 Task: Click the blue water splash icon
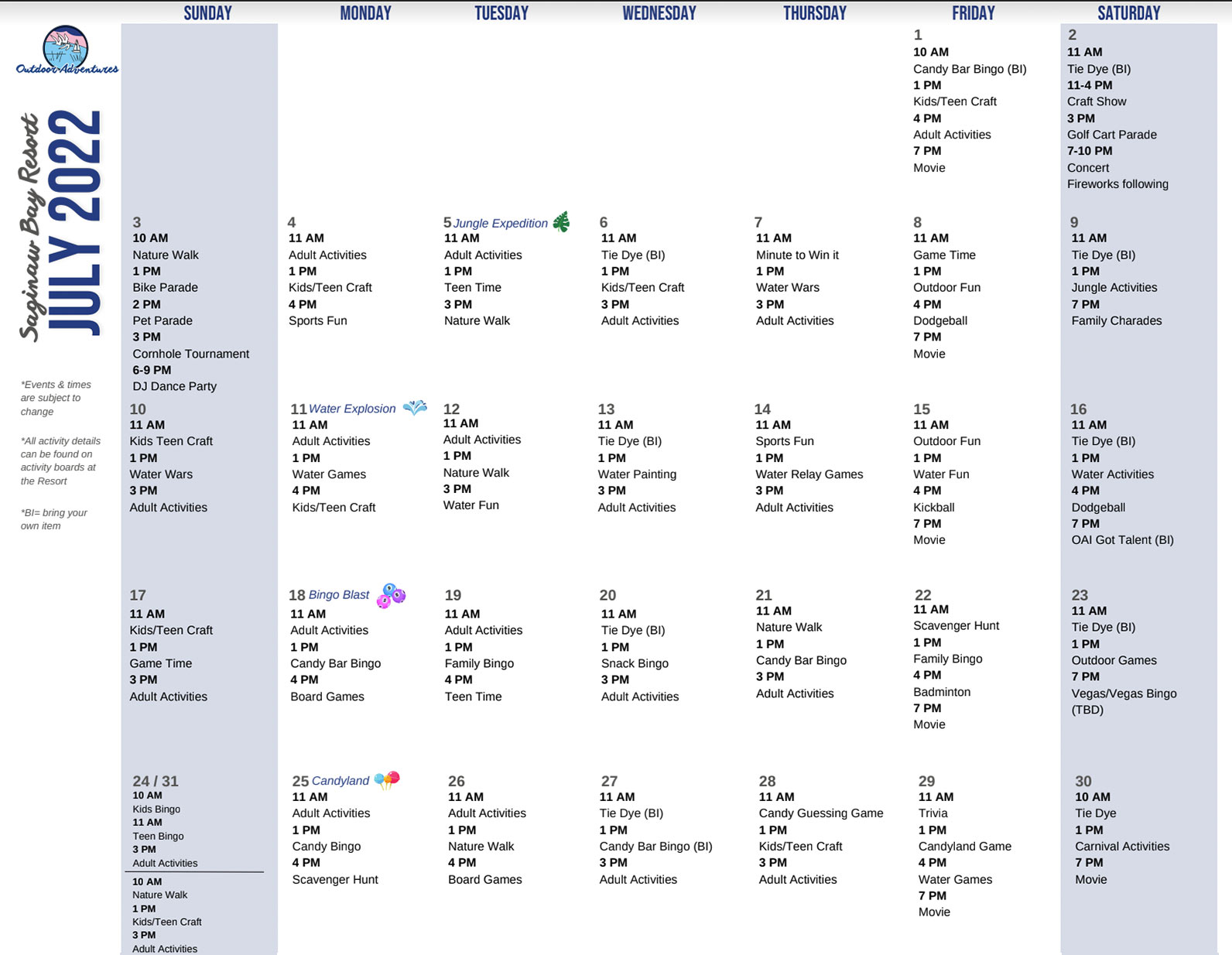click(416, 407)
